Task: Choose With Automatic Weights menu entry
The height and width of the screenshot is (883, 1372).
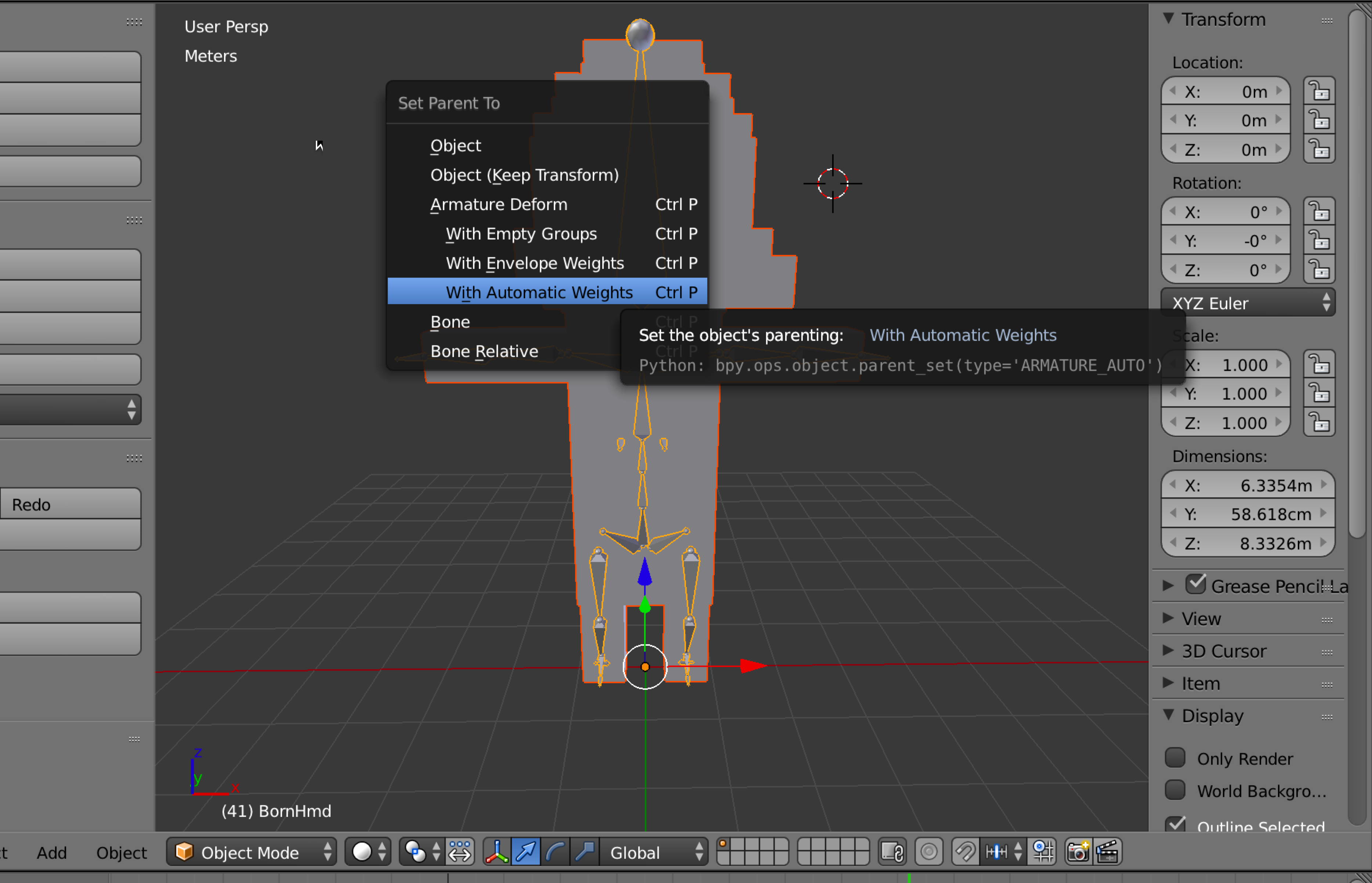Action: 539,292
